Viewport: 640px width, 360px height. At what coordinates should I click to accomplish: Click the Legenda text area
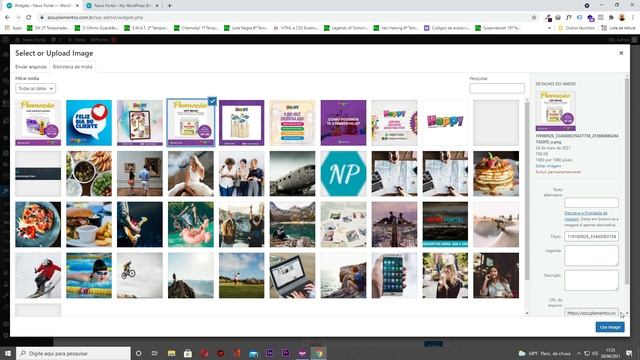[591, 256]
